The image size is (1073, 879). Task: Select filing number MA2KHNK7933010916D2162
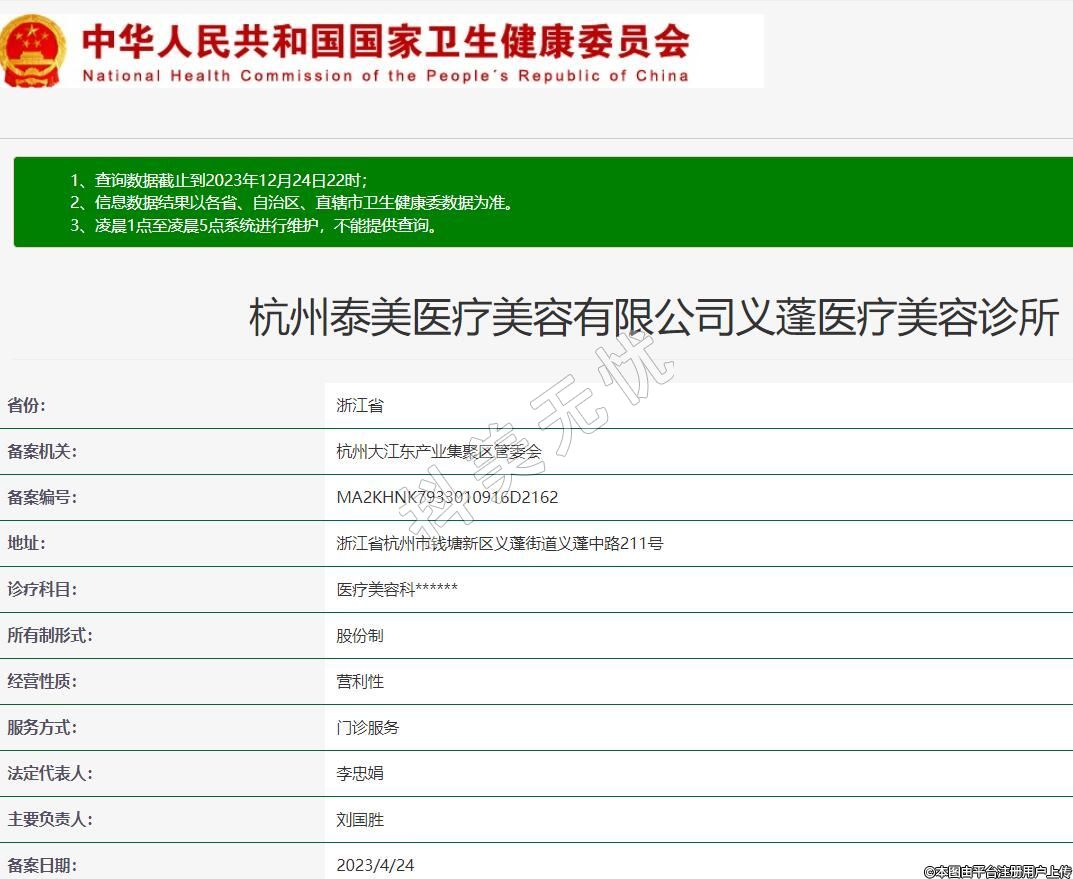coord(447,498)
